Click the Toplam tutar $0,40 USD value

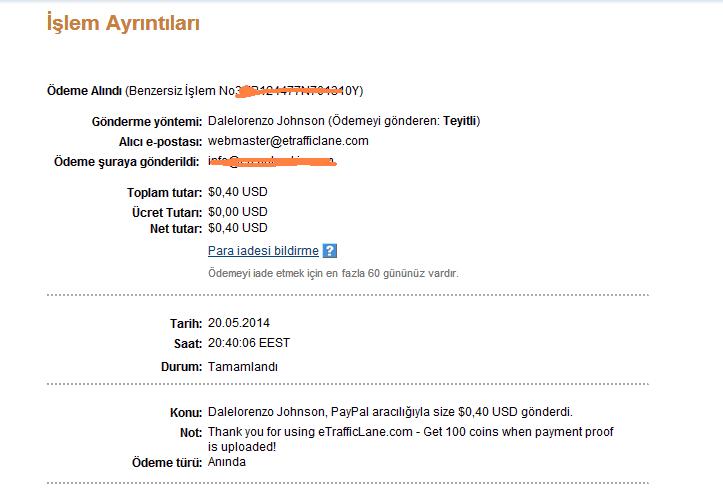237,192
